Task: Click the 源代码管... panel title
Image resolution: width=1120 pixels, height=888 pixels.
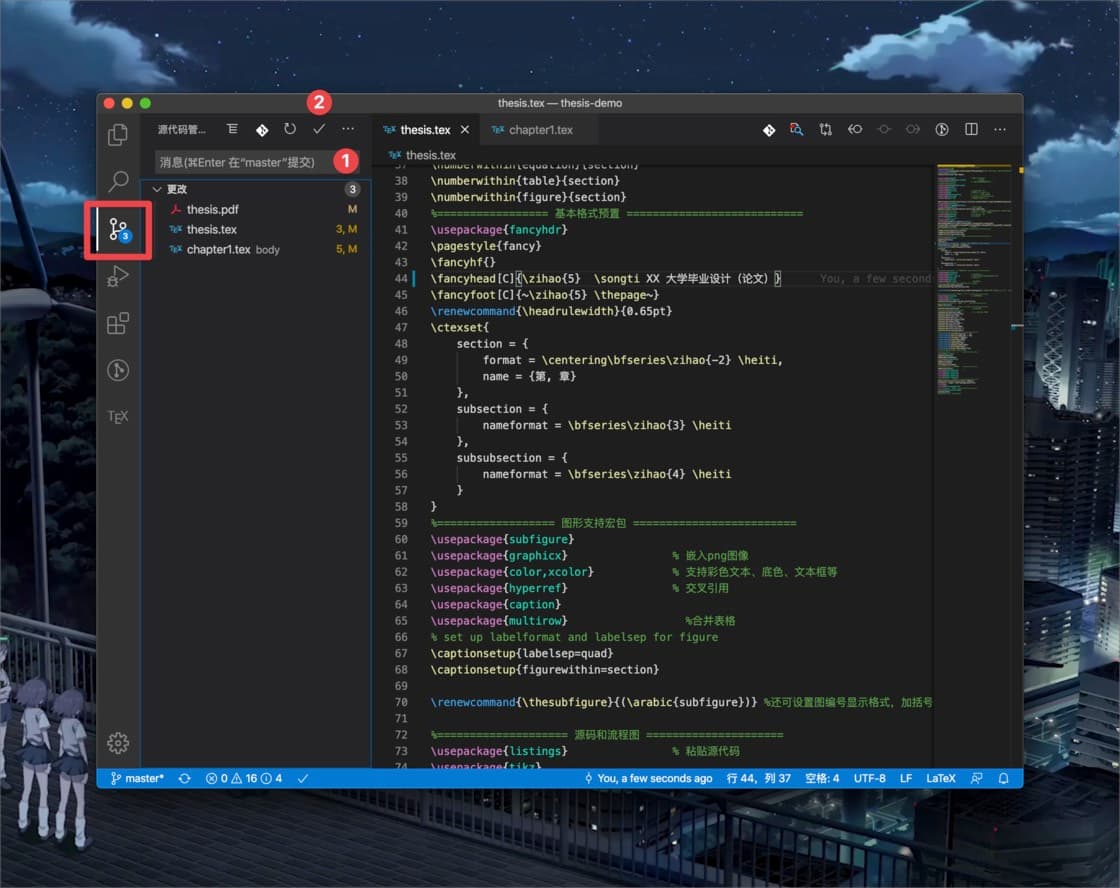Action: click(181, 129)
